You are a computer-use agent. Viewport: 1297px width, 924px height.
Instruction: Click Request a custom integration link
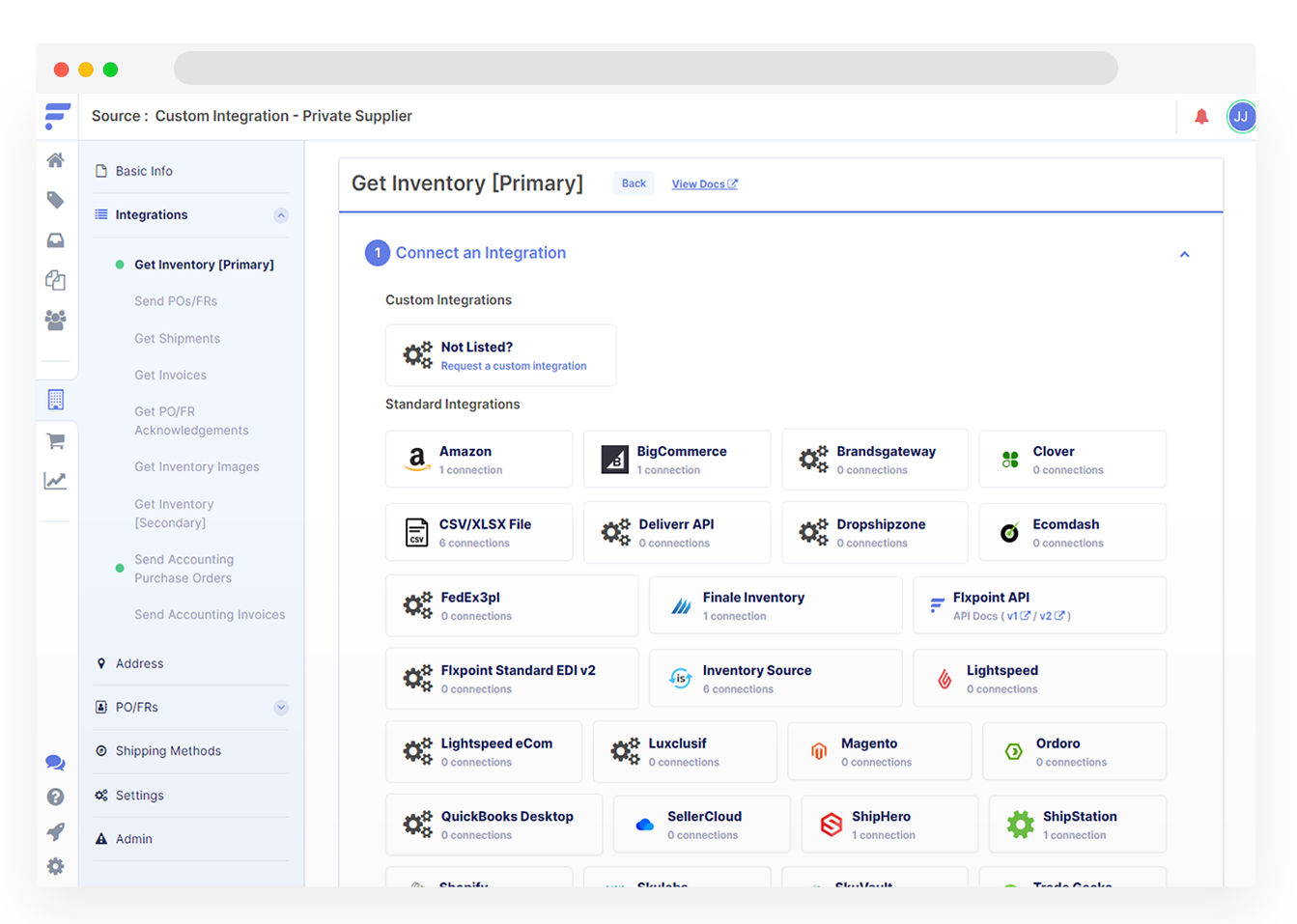(514, 366)
